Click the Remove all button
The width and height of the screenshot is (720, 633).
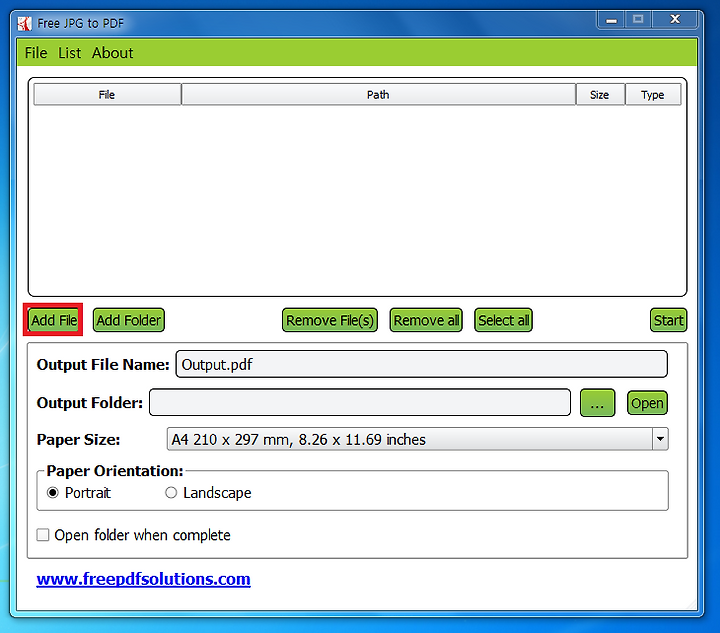point(426,320)
